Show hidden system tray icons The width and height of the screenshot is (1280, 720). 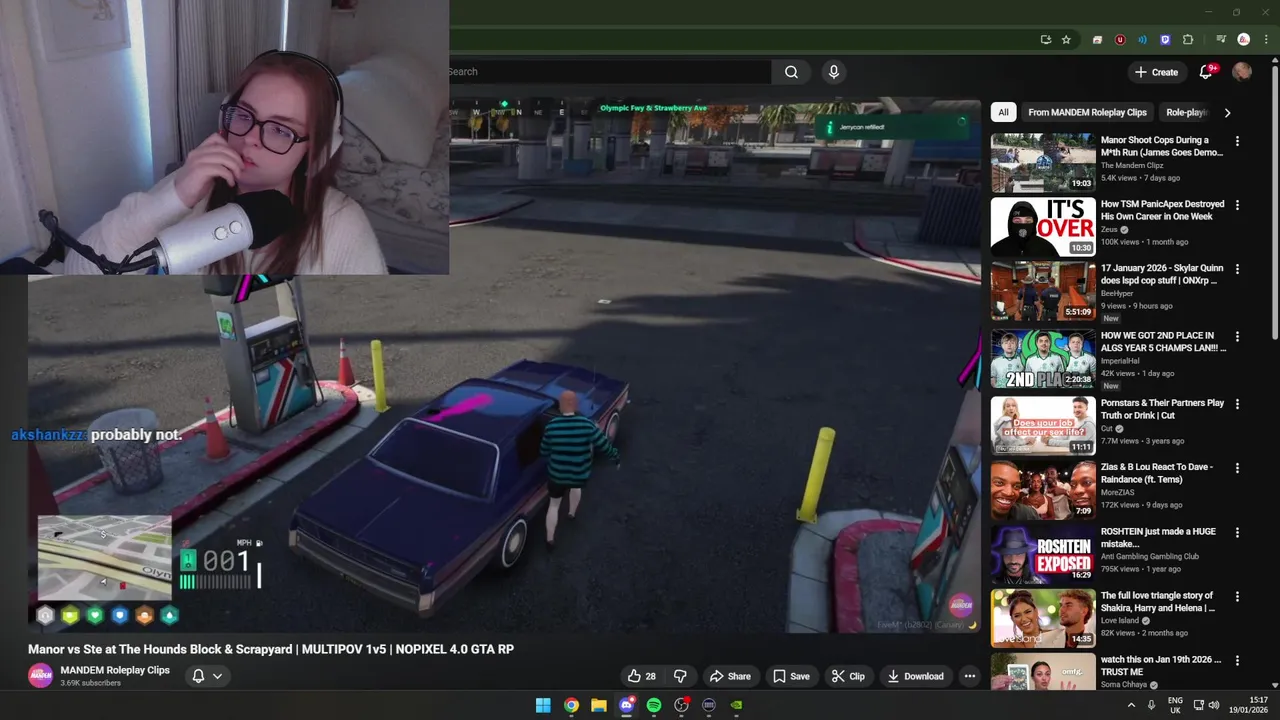[x=1131, y=705]
